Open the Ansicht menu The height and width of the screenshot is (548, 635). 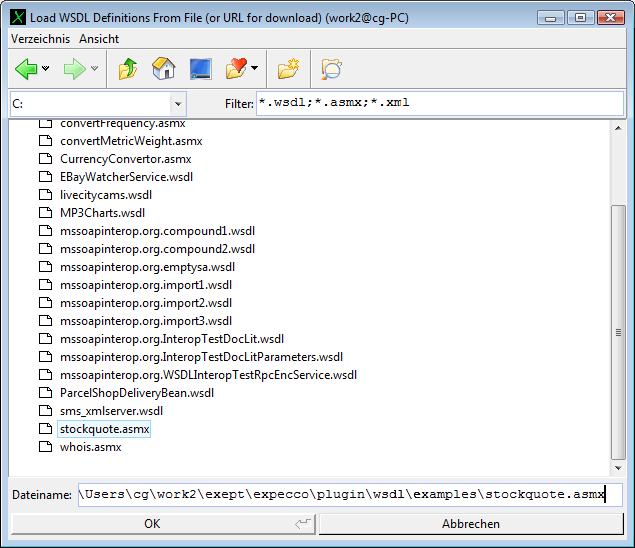coord(99,38)
